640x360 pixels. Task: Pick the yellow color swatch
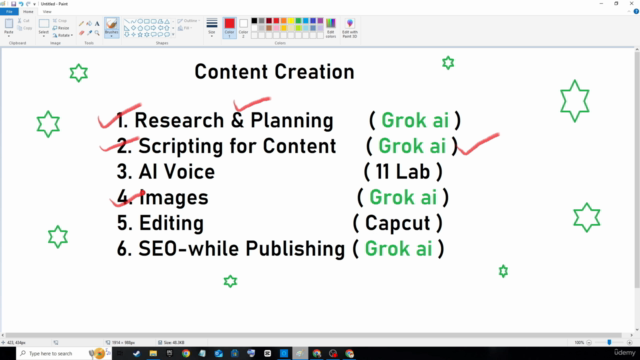pos(291,21)
